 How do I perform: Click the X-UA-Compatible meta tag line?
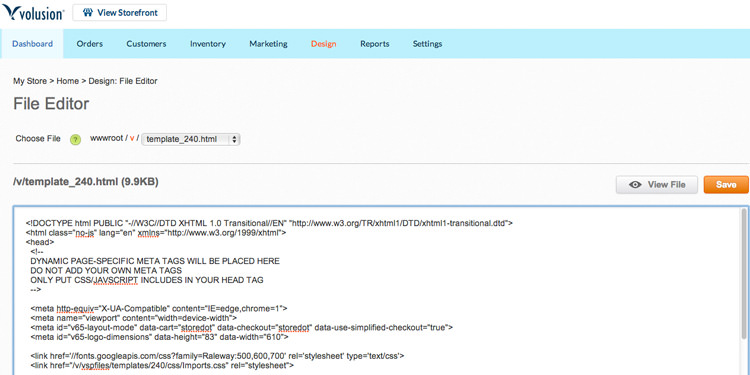159,308
